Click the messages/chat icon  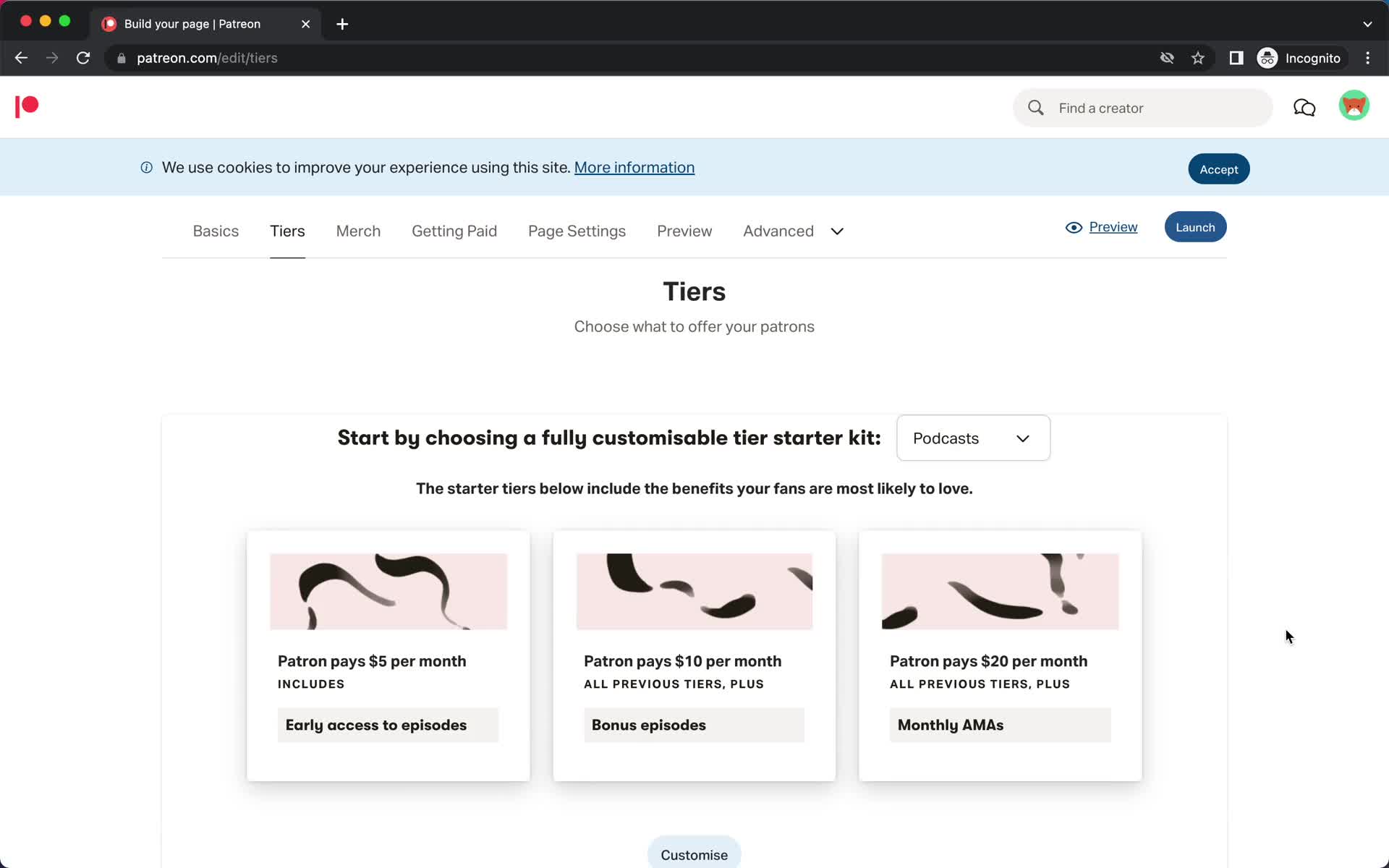pyautogui.click(x=1306, y=107)
